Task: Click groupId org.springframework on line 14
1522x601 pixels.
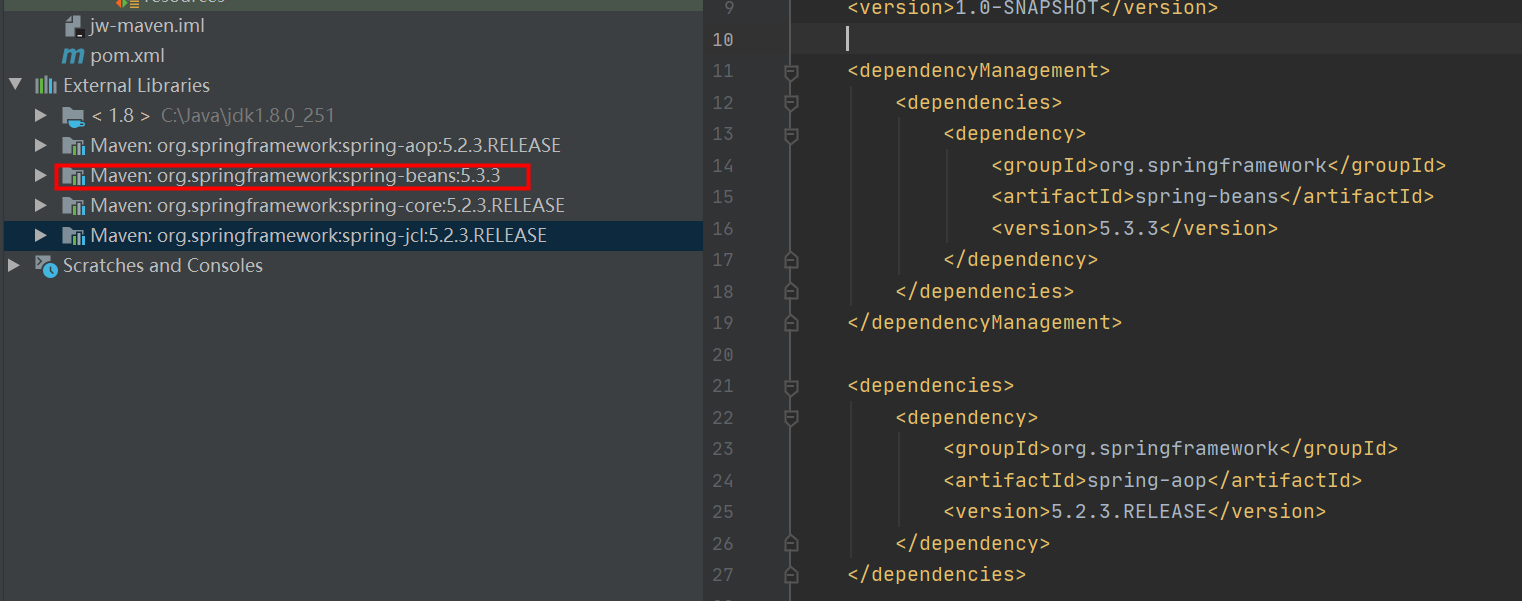Action: point(1213,165)
